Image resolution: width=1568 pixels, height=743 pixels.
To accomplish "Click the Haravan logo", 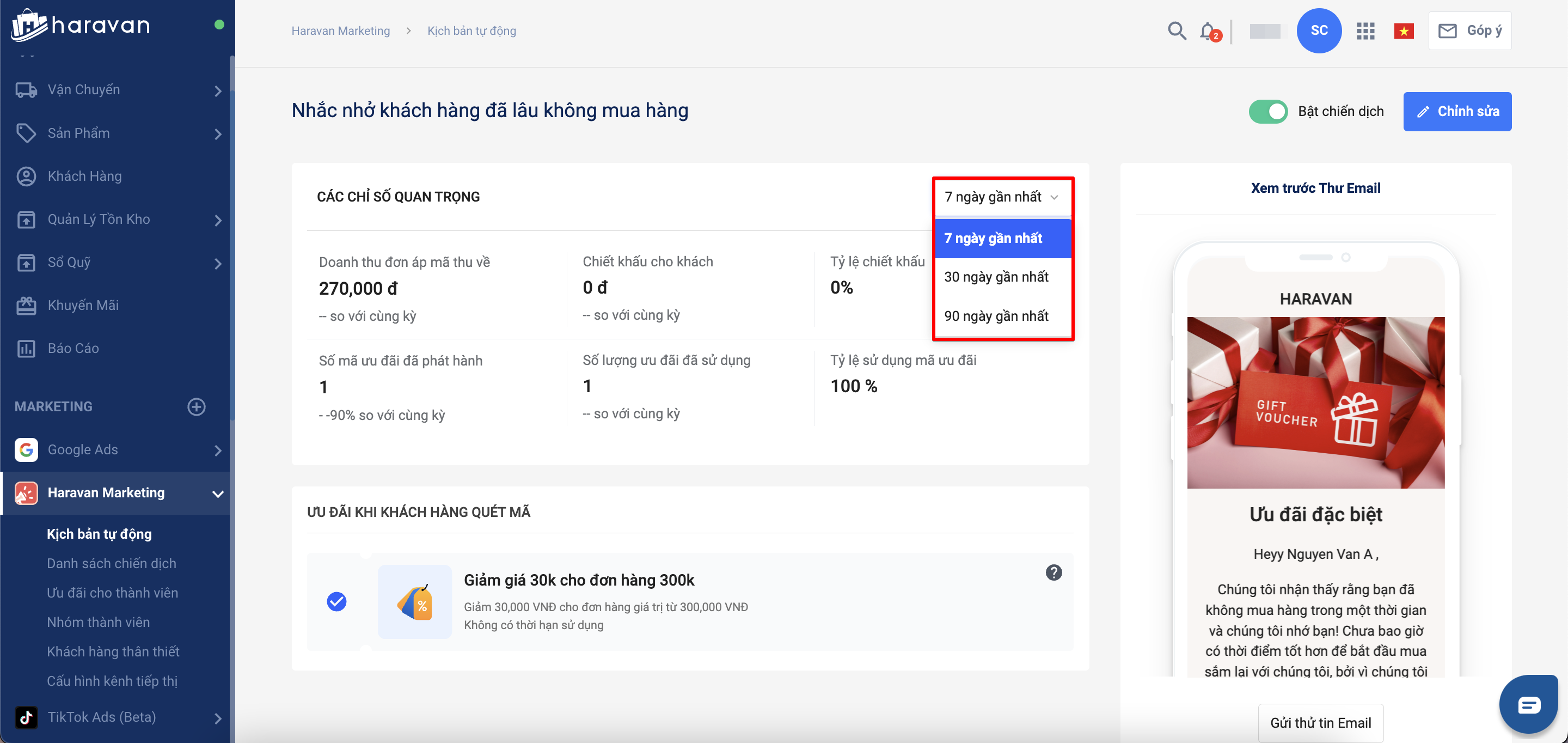I will pos(81,25).
